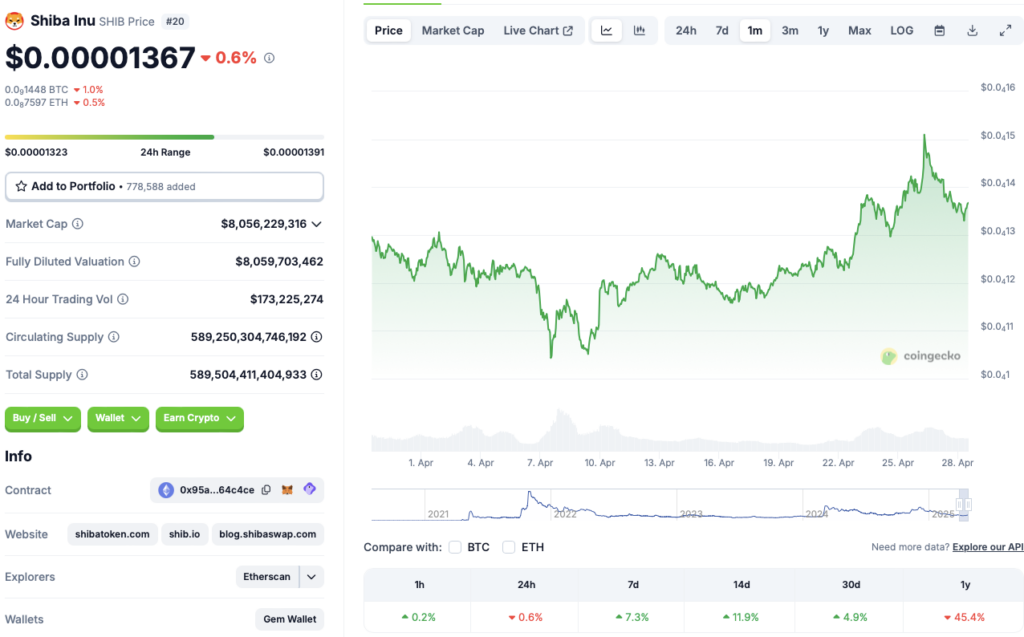Click the Fully Diluted Valuation value $8,059,703,462
The width and height of the screenshot is (1024, 637).
tap(279, 261)
